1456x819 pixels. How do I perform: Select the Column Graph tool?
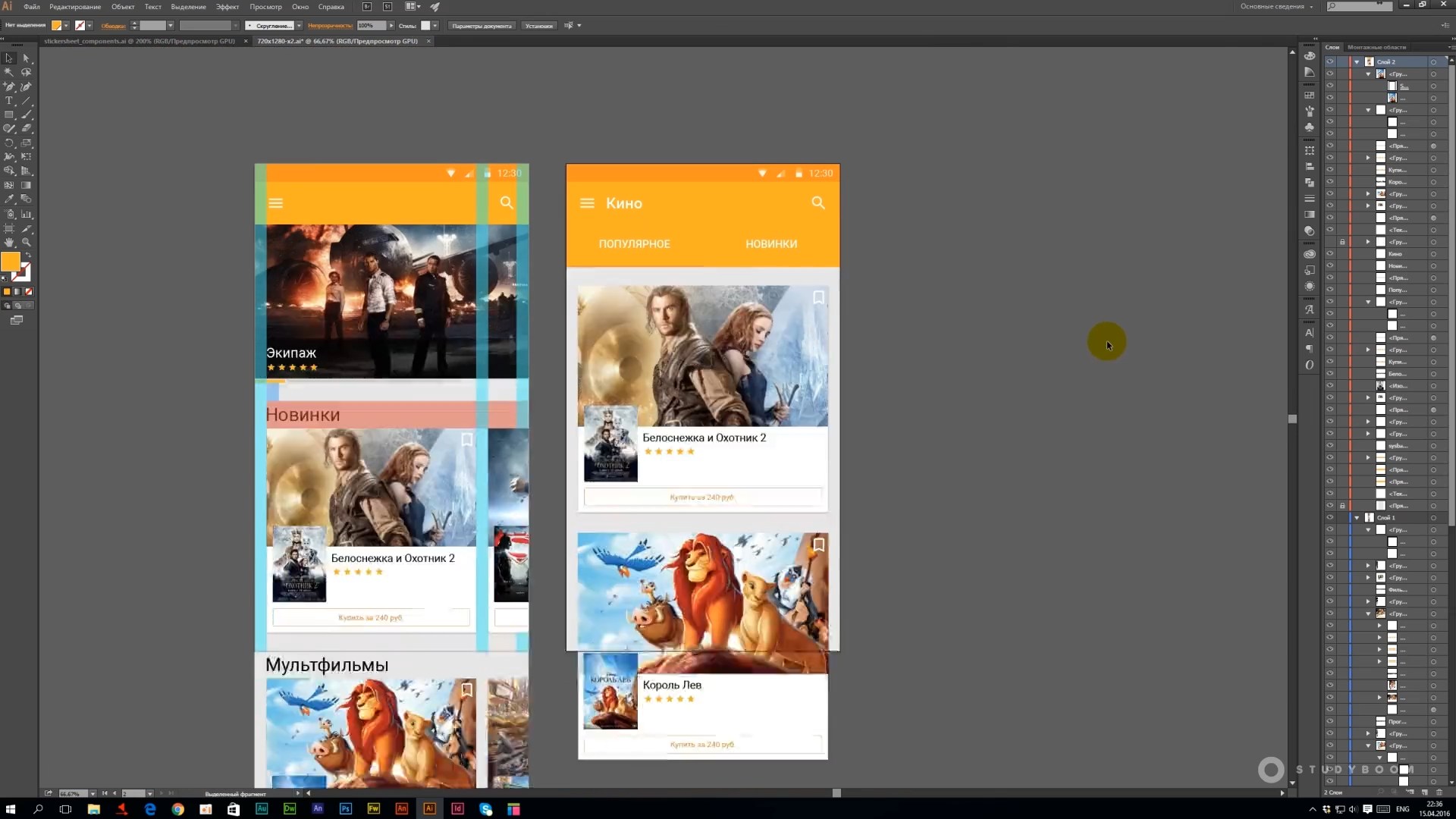pyautogui.click(x=27, y=214)
